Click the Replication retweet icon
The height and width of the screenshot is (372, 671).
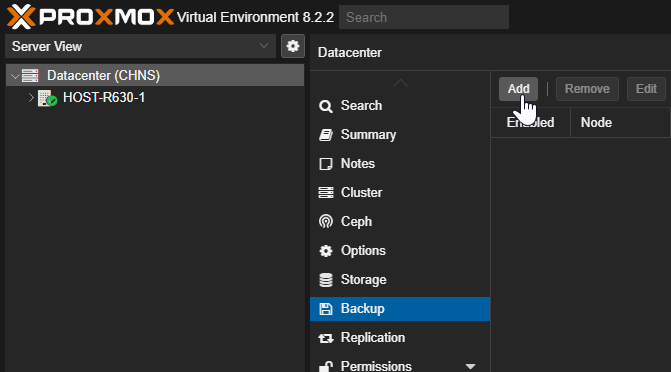[x=326, y=338]
